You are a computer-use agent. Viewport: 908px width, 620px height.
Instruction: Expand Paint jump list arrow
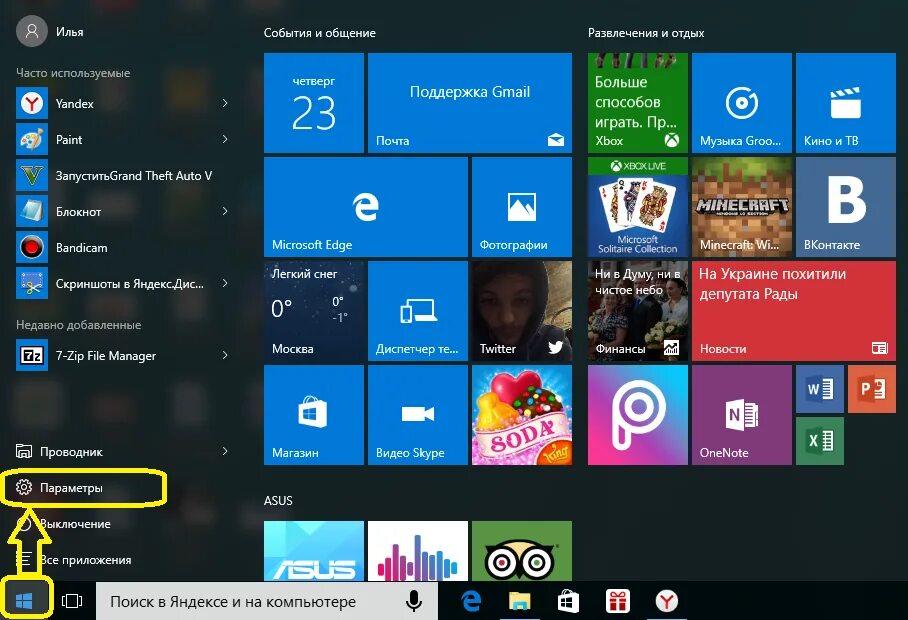pos(225,139)
